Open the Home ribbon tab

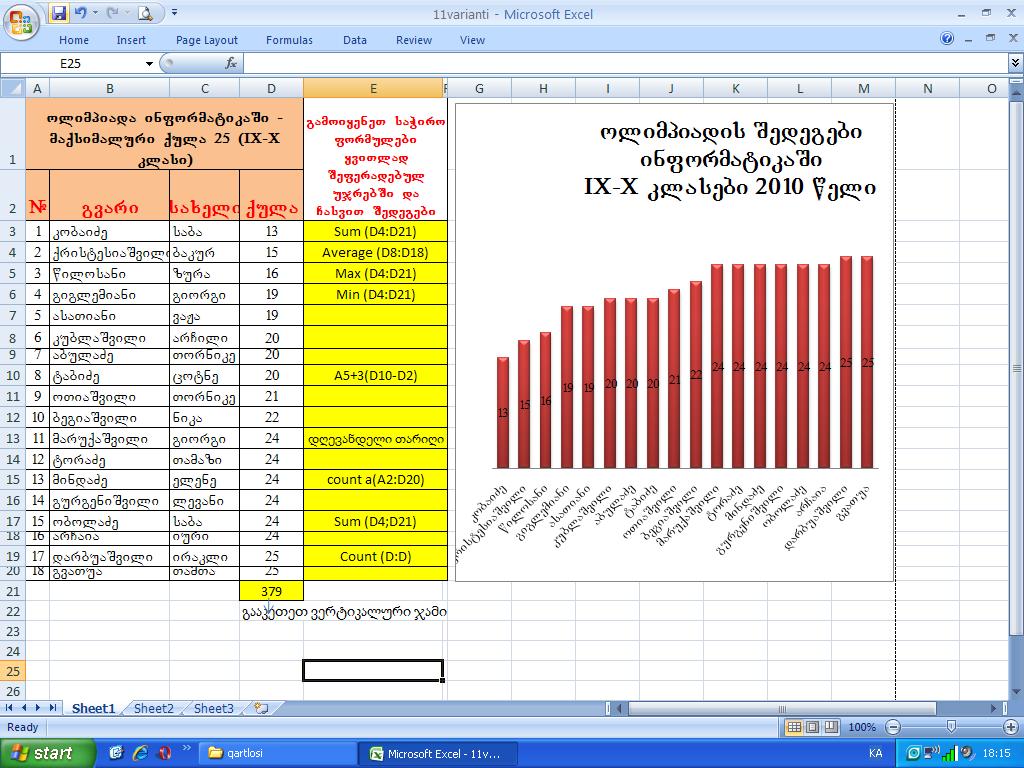pyautogui.click(x=74, y=40)
